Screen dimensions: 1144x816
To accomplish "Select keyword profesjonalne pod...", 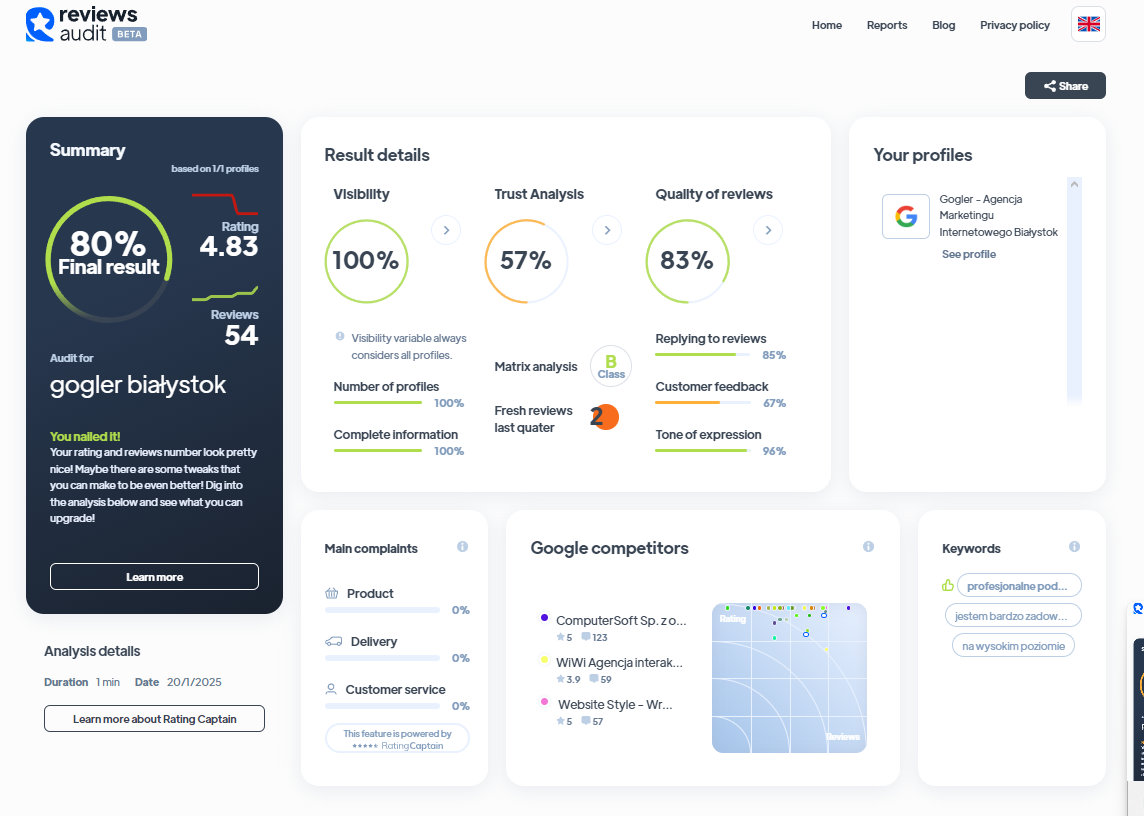I will tap(1019, 585).
